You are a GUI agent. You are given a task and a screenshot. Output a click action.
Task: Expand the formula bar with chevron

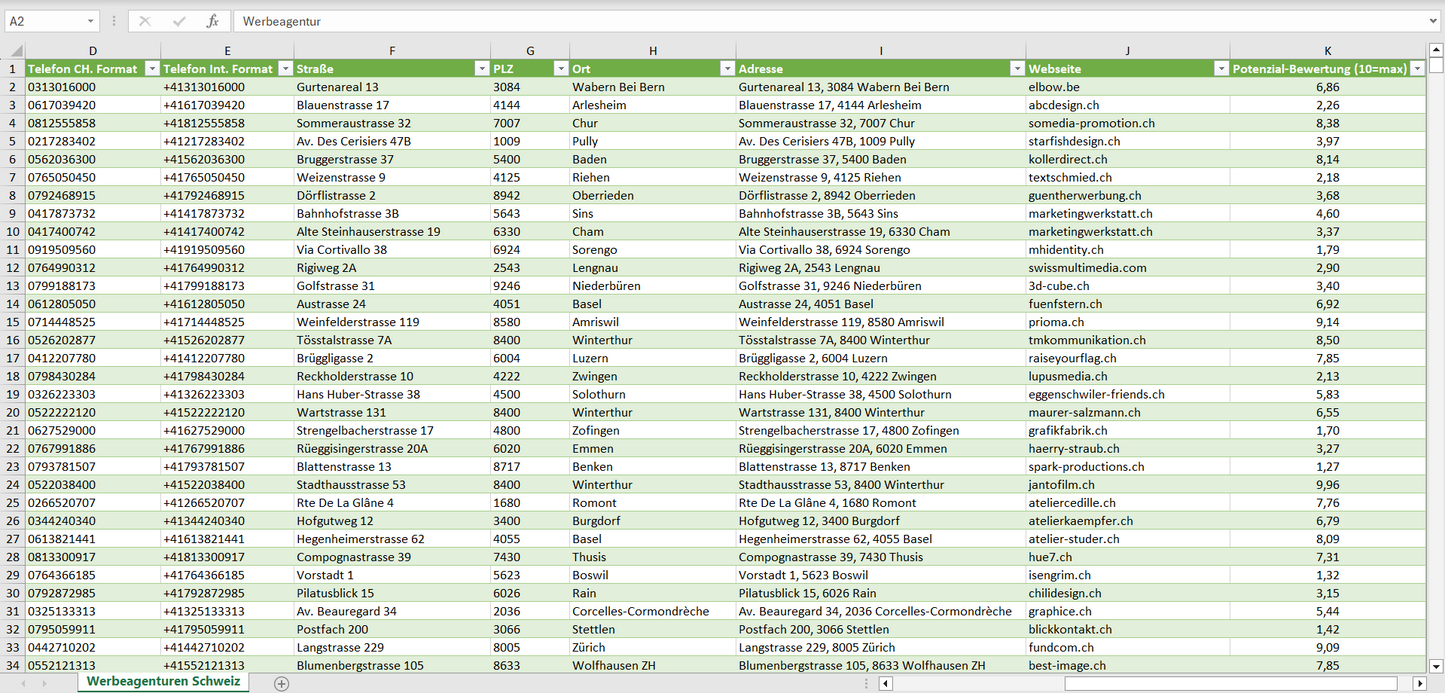[x=1434, y=21]
